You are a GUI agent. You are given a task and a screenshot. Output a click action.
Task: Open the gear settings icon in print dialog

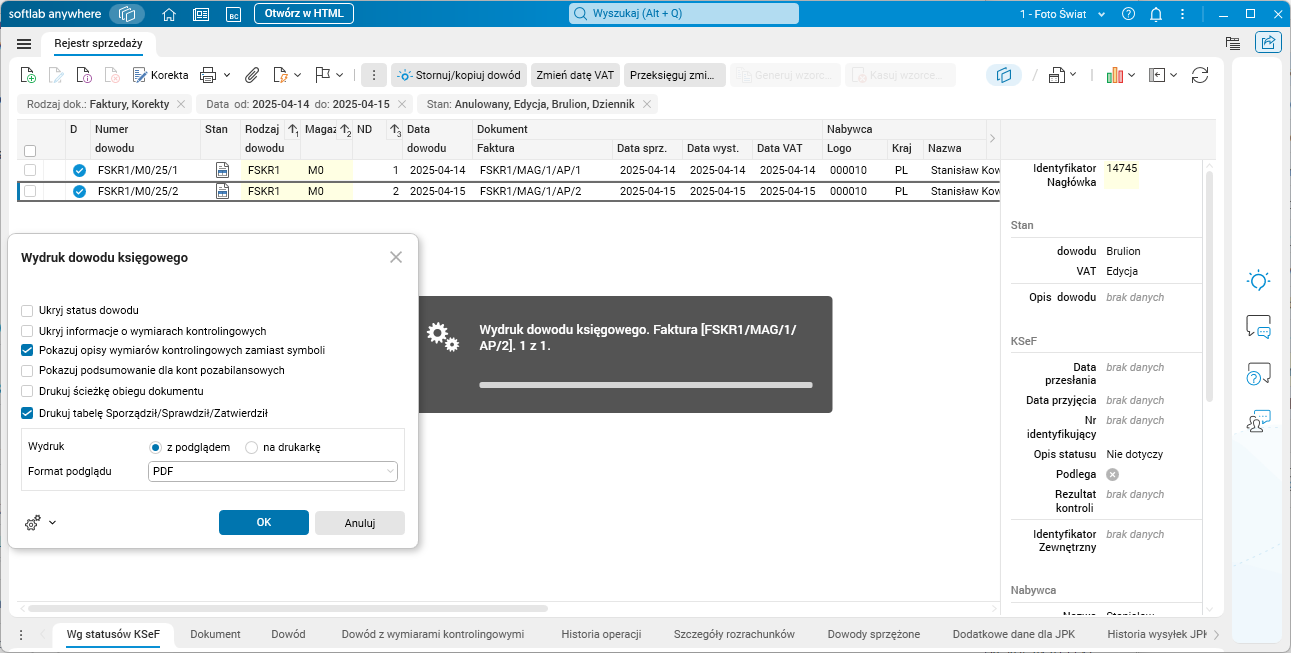[32, 522]
